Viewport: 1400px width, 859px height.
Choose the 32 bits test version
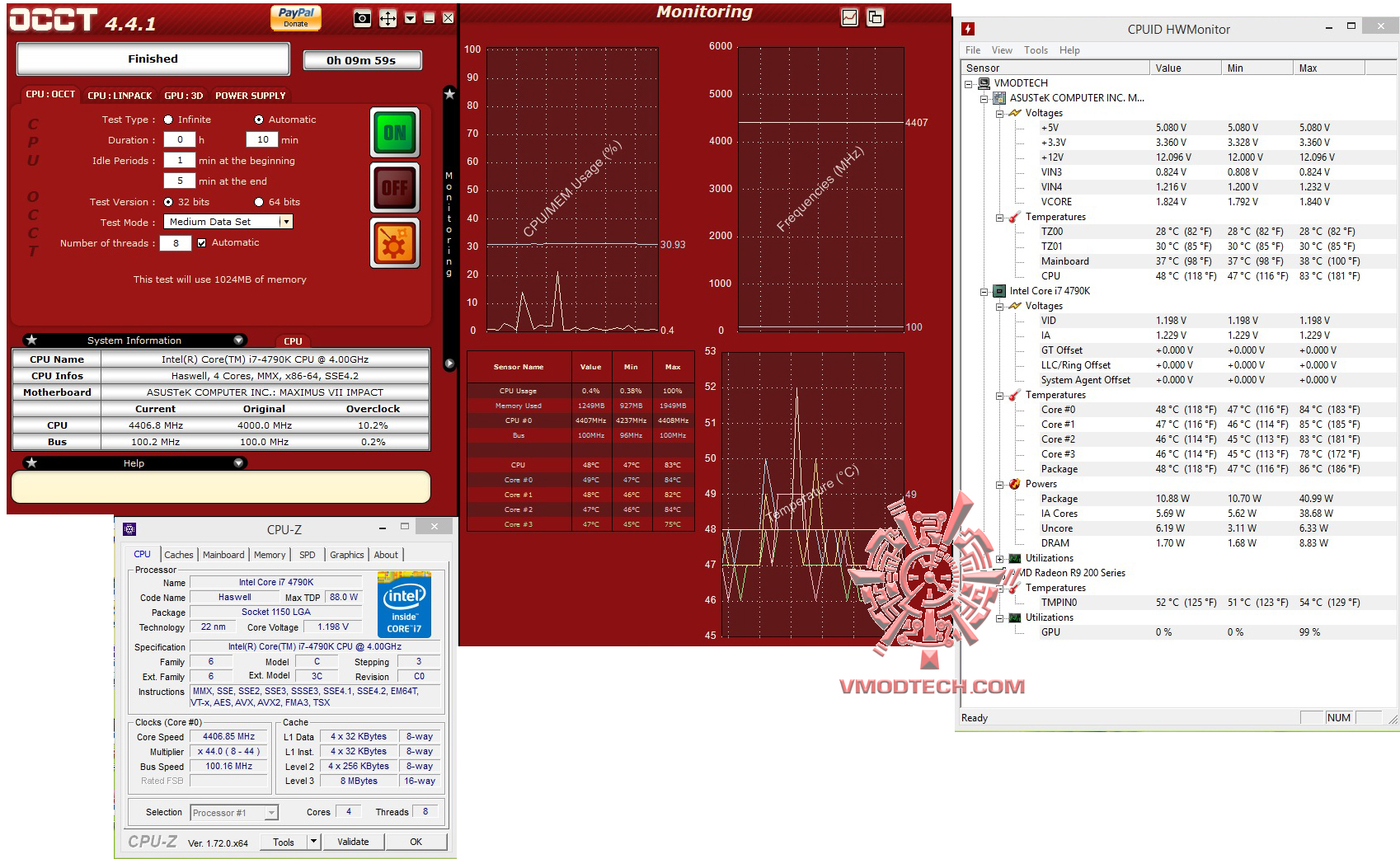point(168,202)
